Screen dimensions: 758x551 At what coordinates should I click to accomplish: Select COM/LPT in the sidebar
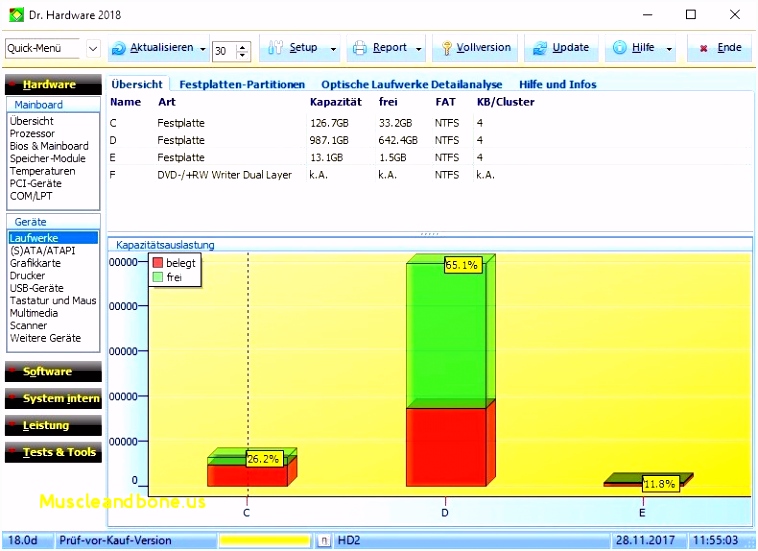30,196
